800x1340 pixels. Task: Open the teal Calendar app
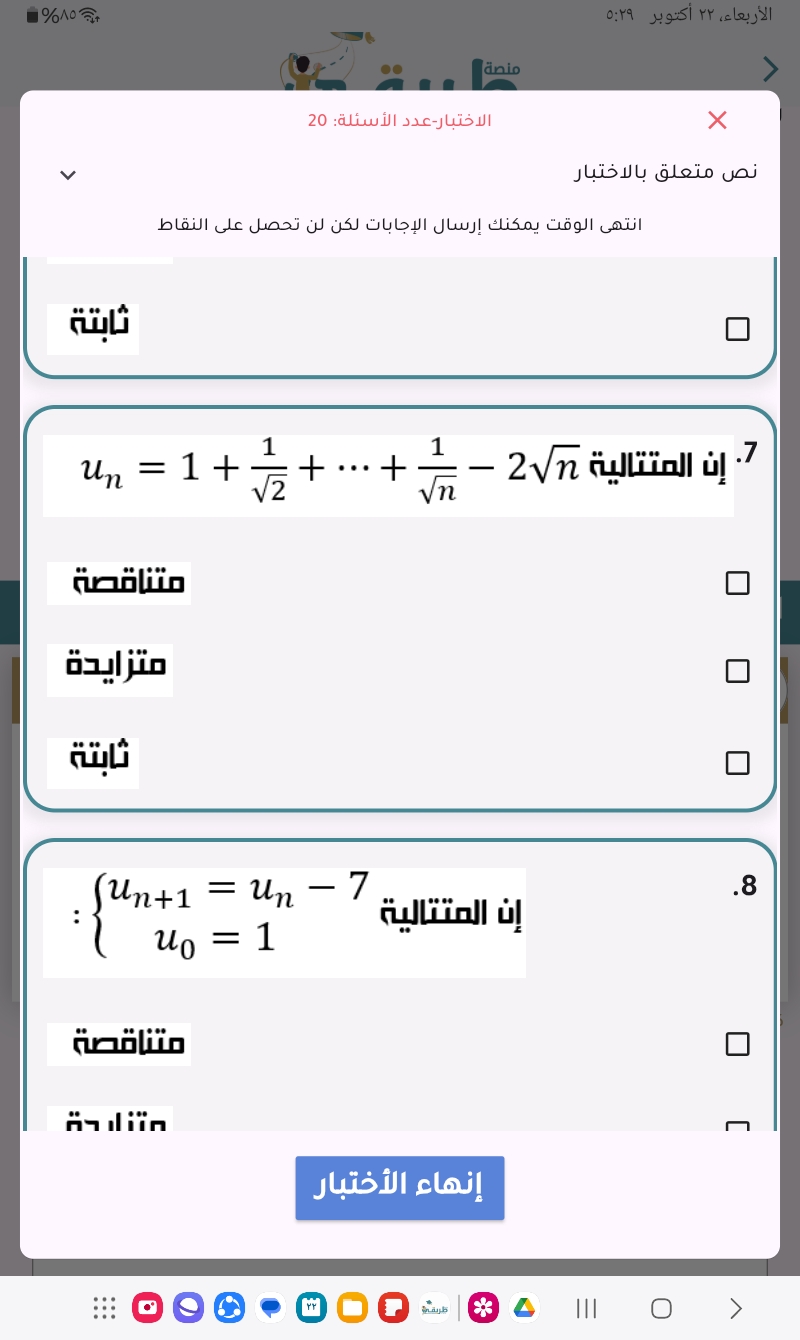tap(311, 1307)
